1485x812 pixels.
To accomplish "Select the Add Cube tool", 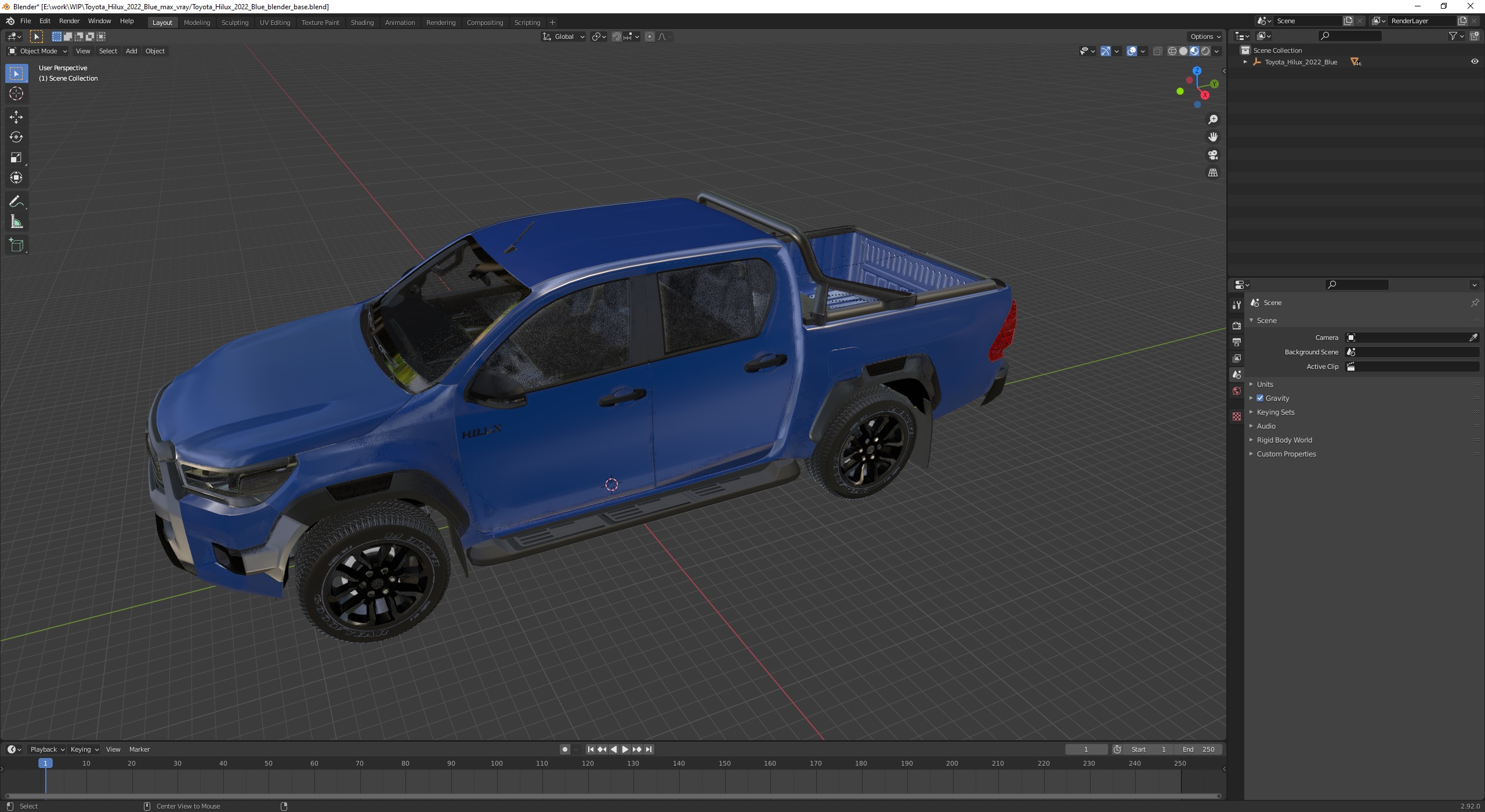I will tap(16, 245).
